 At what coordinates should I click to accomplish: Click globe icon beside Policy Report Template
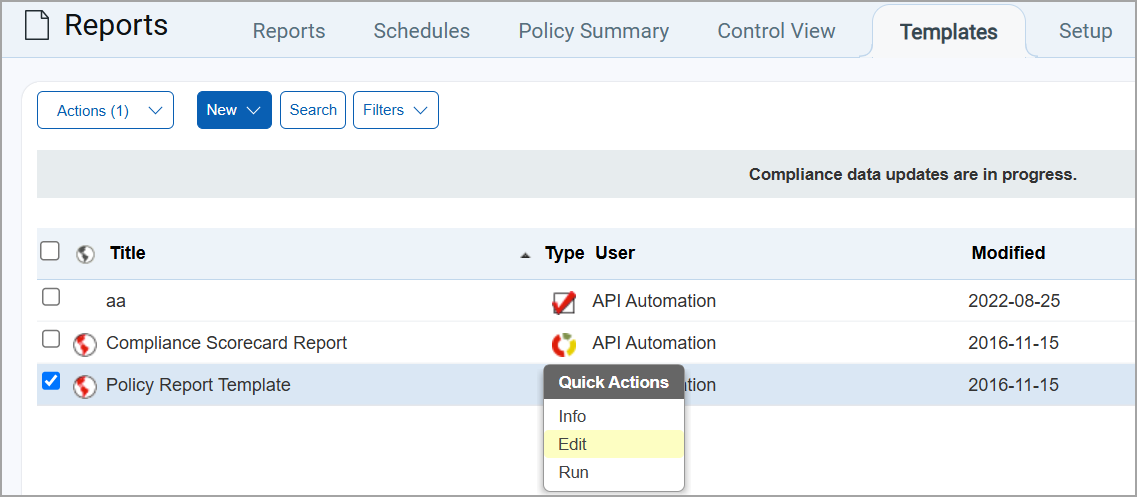click(x=86, y=387)
